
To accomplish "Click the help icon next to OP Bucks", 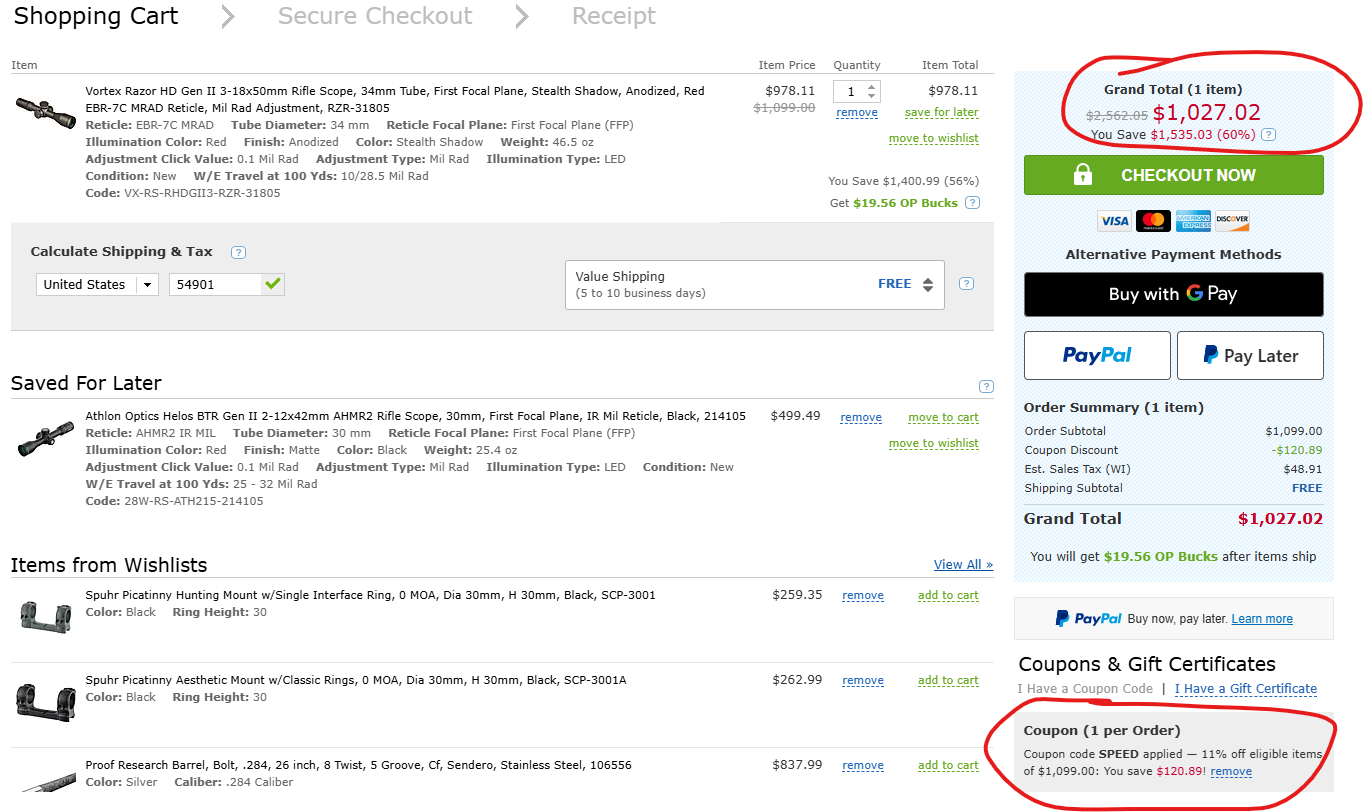I will tap(972, 203).
